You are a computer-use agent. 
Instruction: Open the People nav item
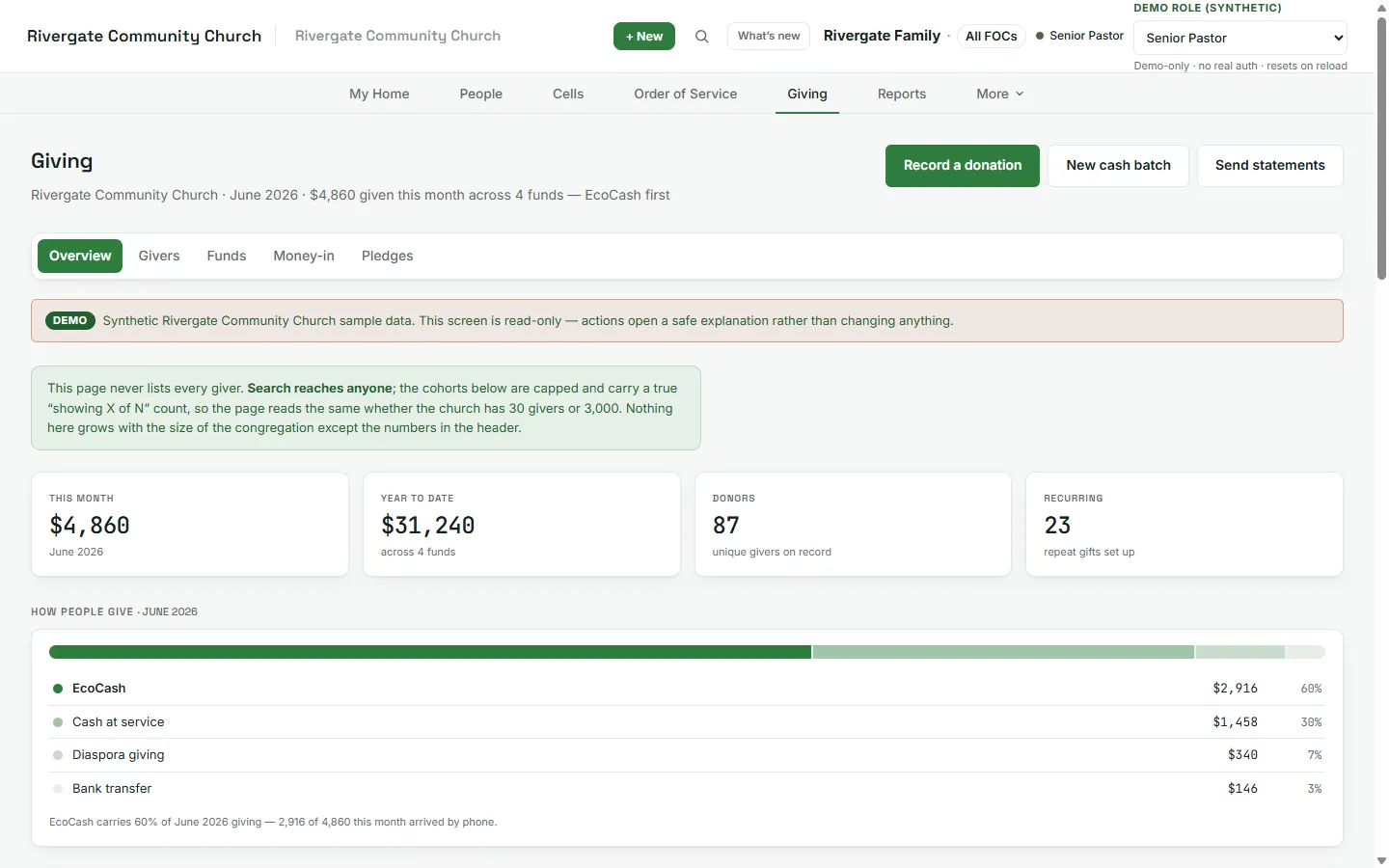(481, 94)
